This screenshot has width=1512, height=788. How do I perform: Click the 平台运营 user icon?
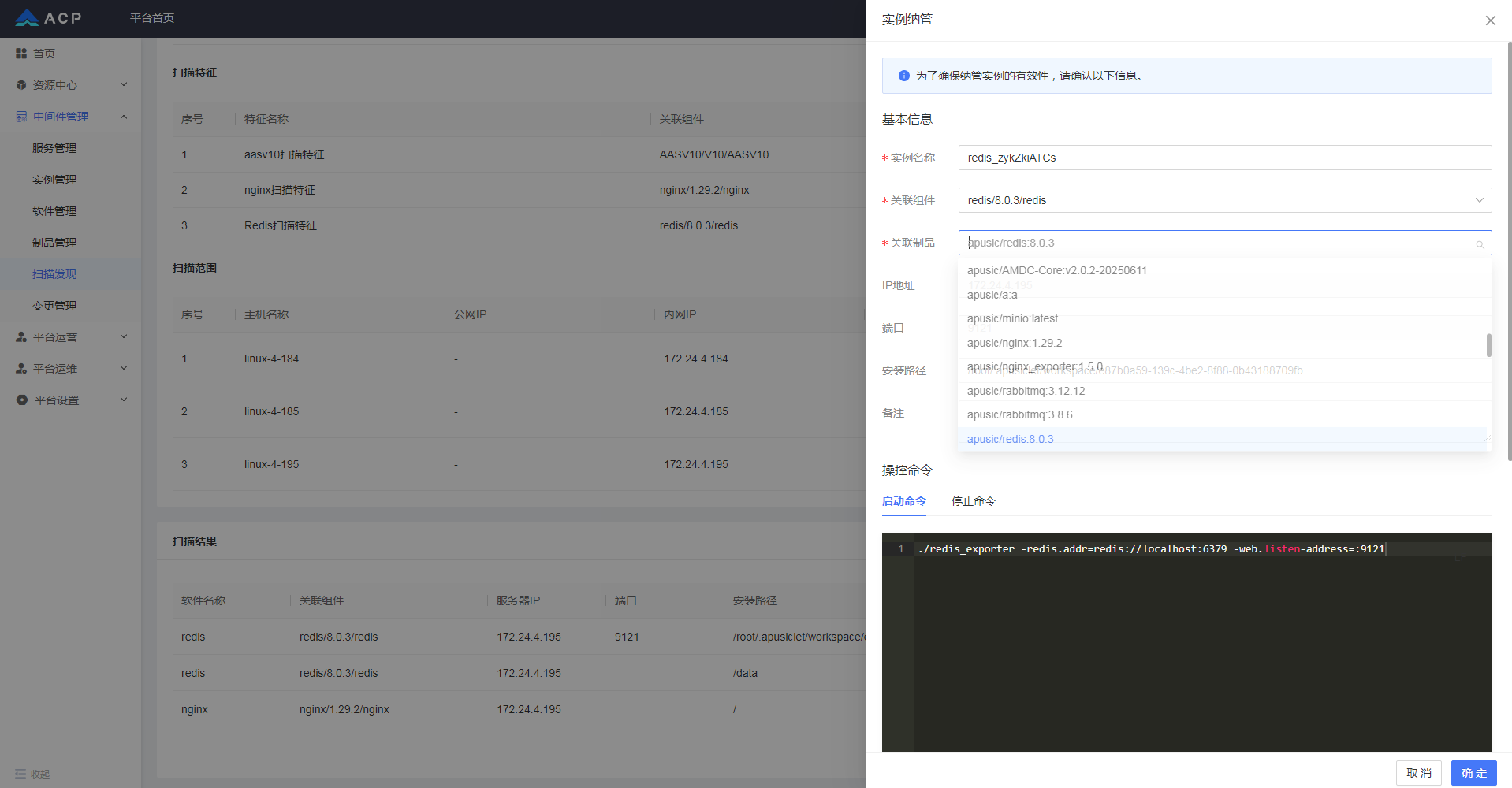(x=21, y=337)
